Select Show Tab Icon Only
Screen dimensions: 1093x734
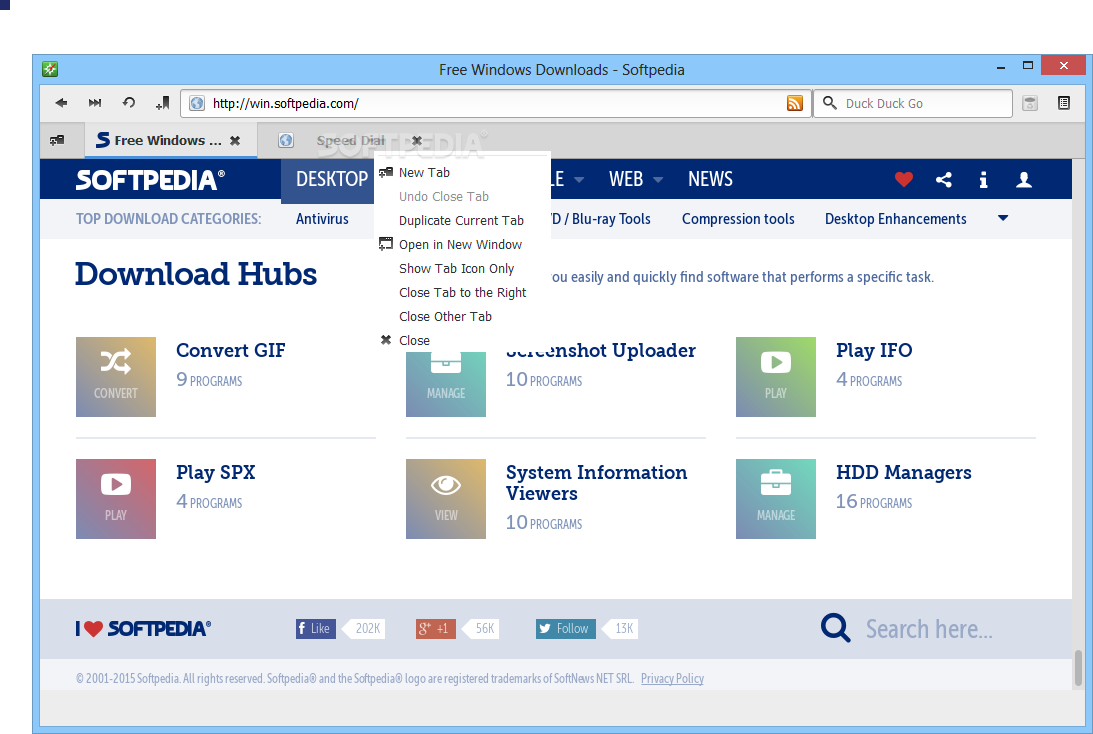pos(462,268)
